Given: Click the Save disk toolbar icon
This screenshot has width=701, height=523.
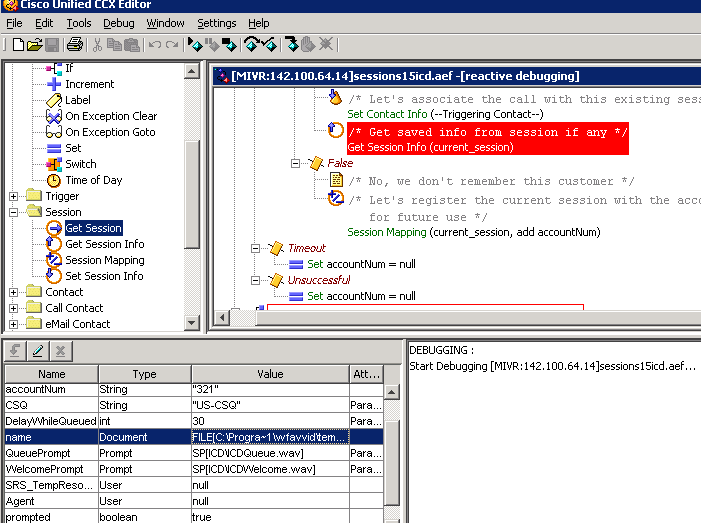Looking at the screenshot, I should tap(52, 45).
